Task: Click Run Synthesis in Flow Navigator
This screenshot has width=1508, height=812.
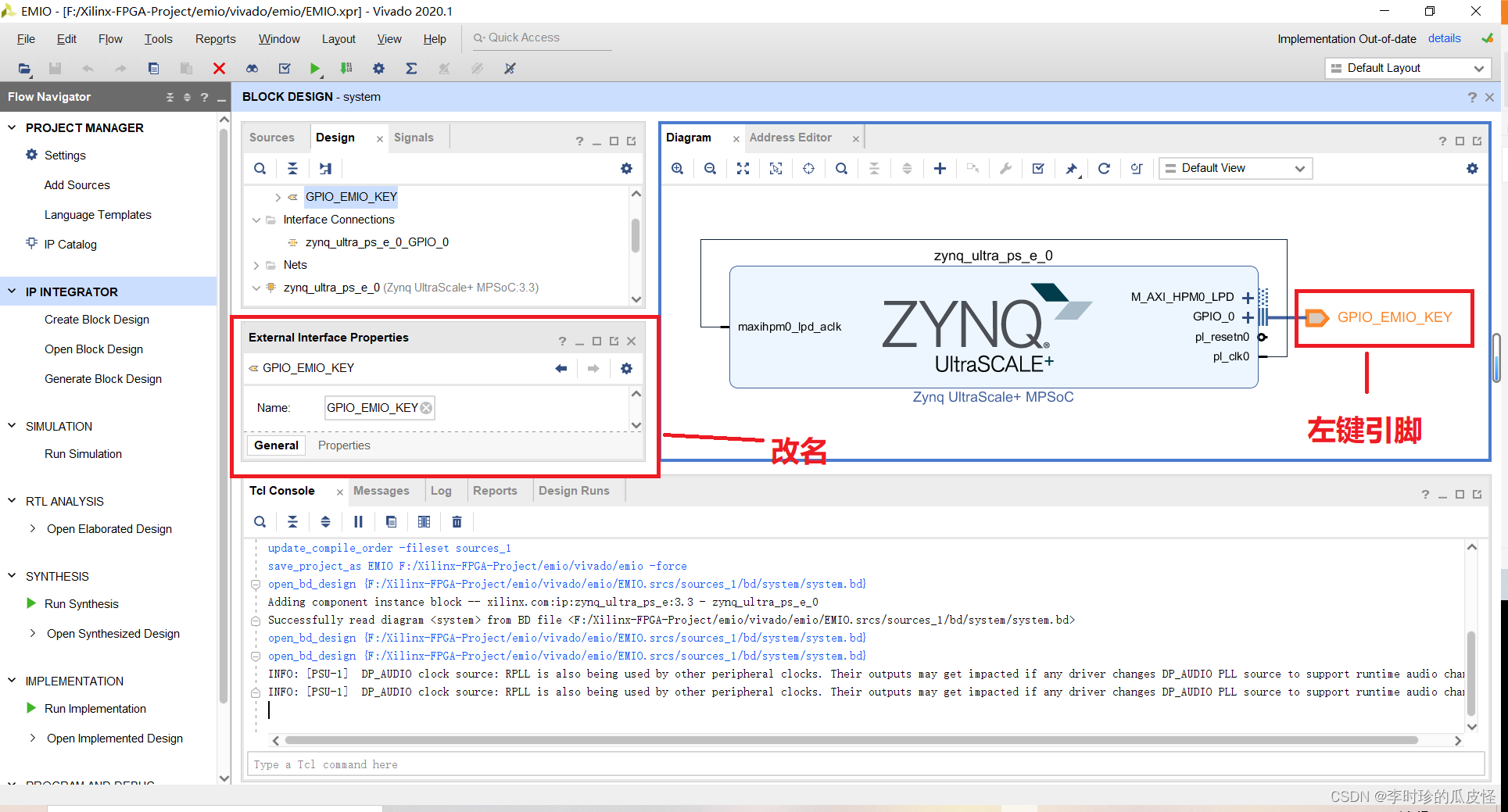Action: click(x=81, y=604)
